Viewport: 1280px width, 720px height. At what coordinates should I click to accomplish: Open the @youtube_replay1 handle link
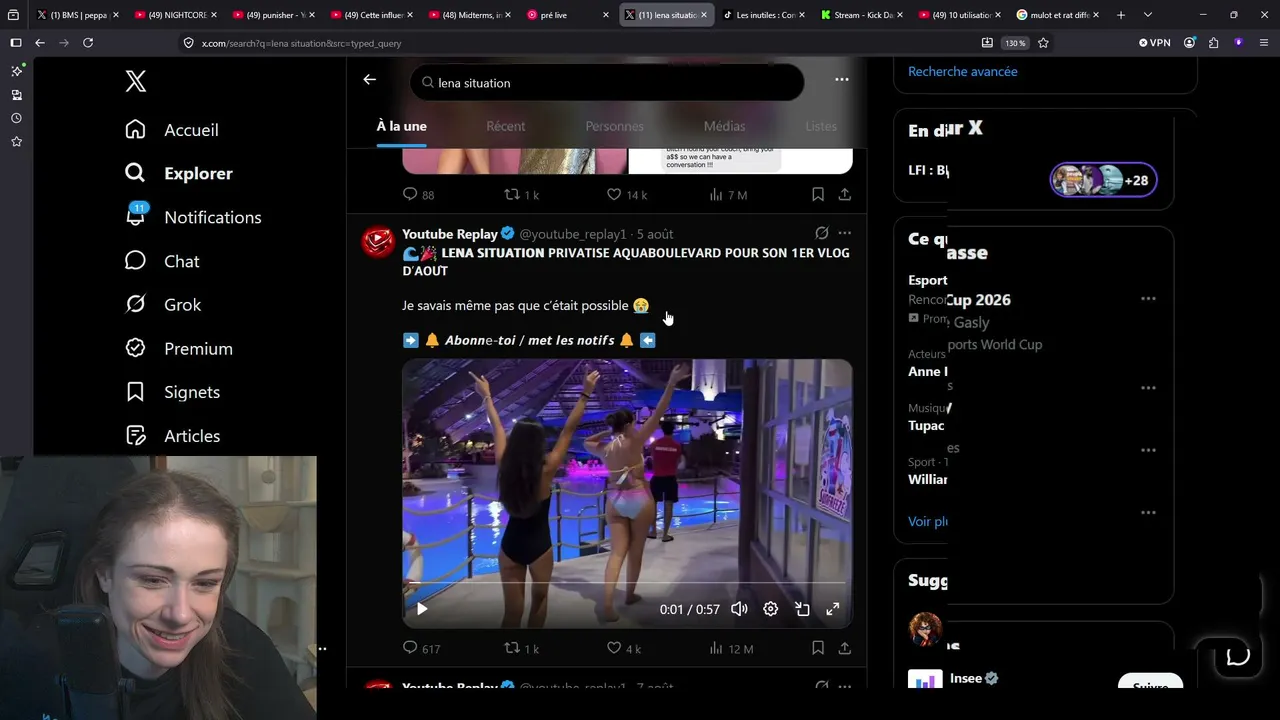(x=573, y=234)
